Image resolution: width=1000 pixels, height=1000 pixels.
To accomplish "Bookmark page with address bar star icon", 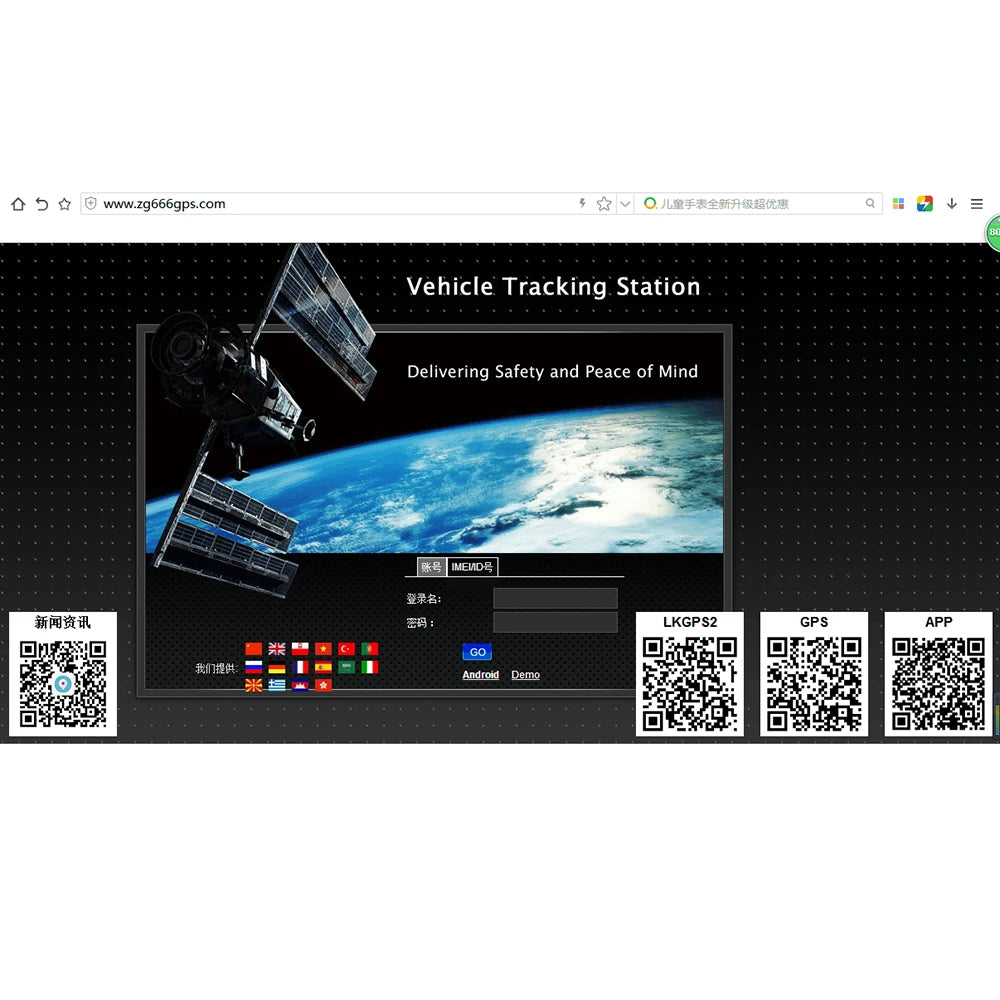I will (604, 204).
